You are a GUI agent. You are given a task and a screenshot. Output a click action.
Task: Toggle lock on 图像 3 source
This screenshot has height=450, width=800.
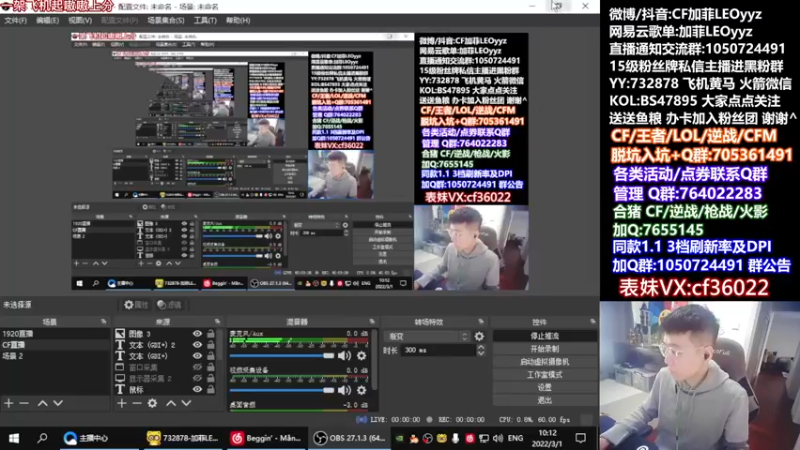click(211, 334)
